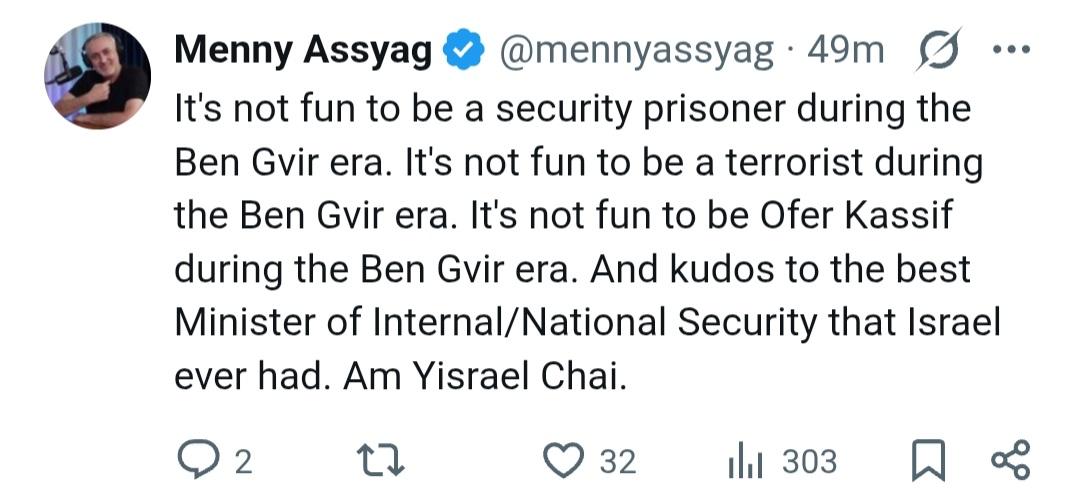Click the view count of 303
Screen dimensions: 1080x502
(809, 460)
